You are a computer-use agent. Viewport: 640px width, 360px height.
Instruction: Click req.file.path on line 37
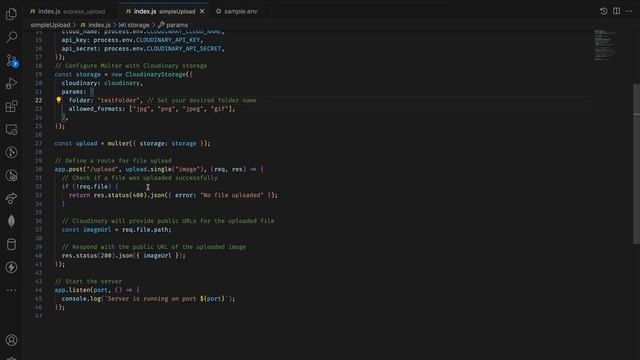point(146,229)
